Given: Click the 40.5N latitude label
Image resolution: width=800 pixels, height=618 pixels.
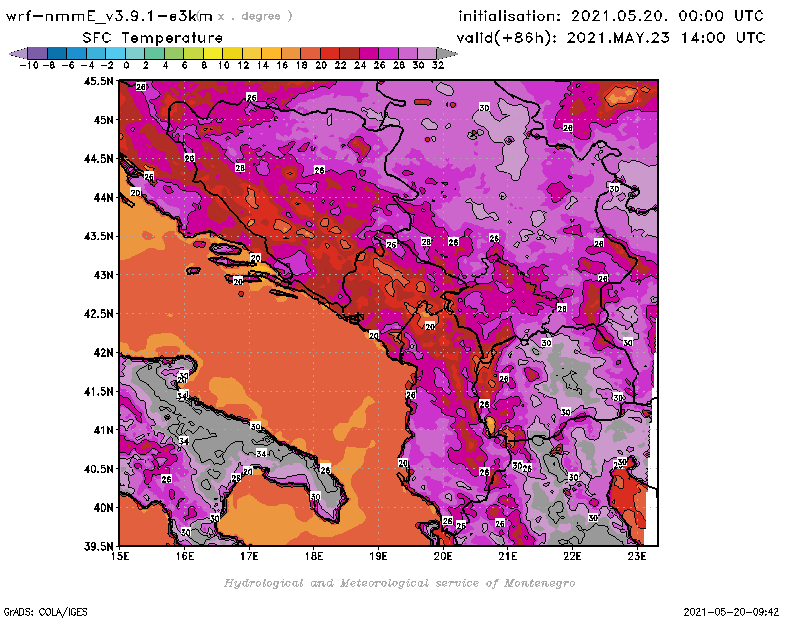Looking at the screenshot, I should (99, 469).
